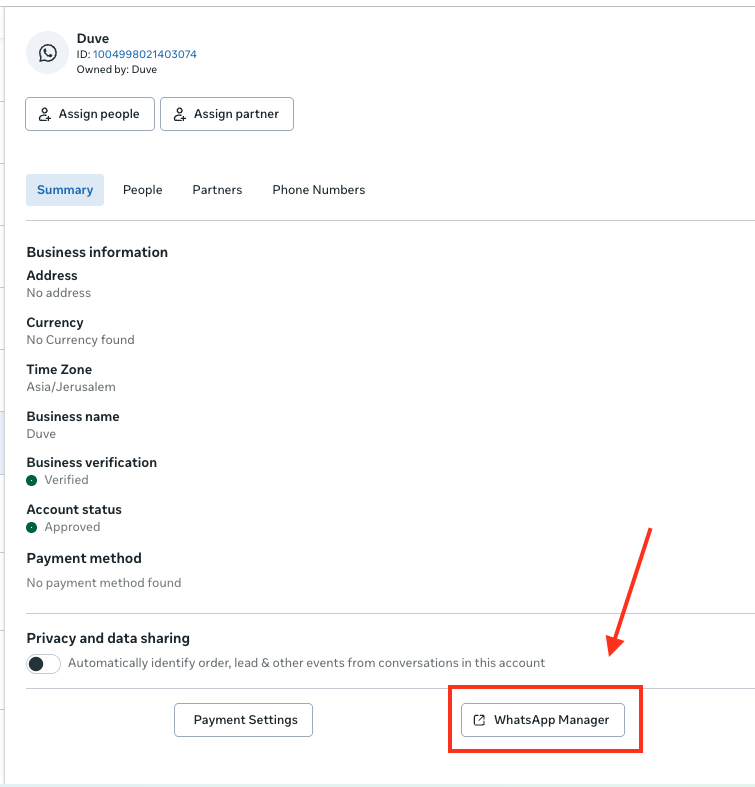The height and width of the screenshot is (787, 755).
Task: Open the People tab
Action: pyautogui.click(x=142, y=190)
